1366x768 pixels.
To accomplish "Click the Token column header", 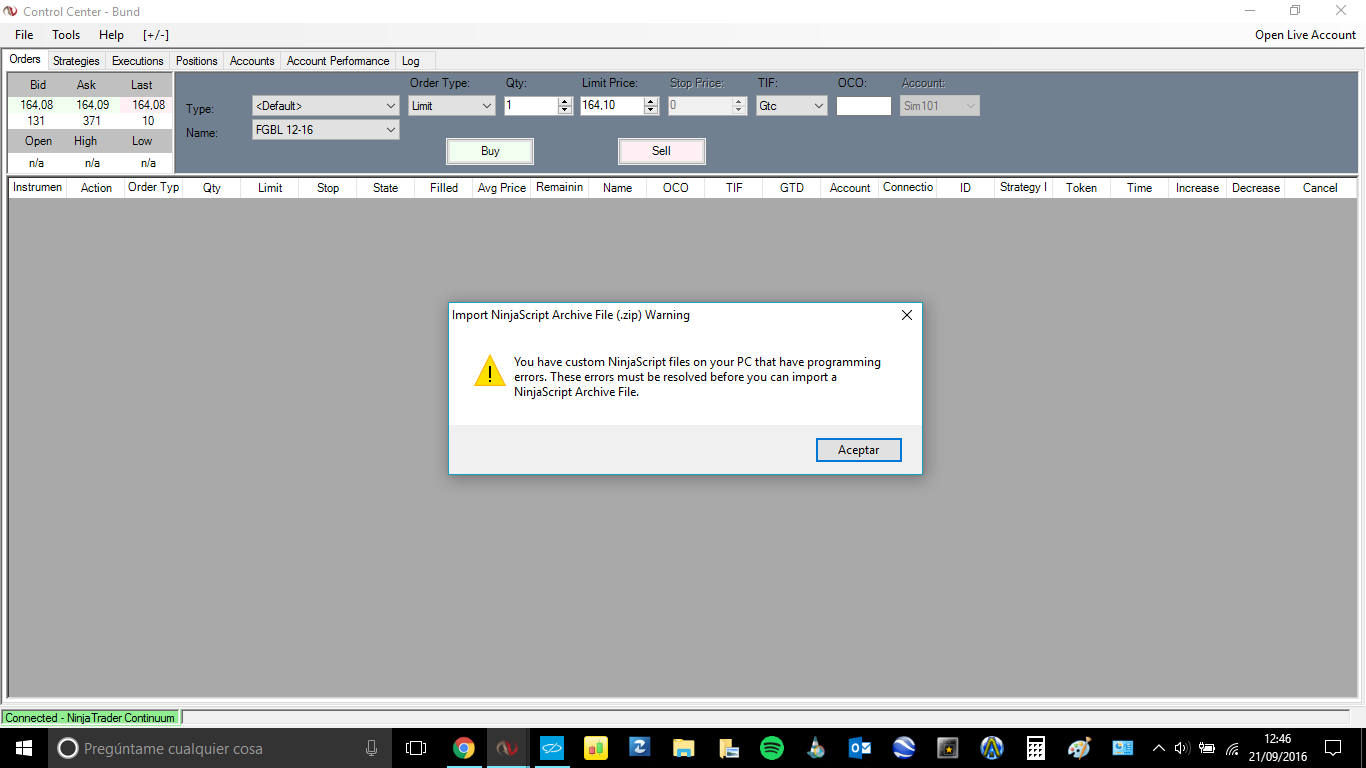I will pos(1082,188).
